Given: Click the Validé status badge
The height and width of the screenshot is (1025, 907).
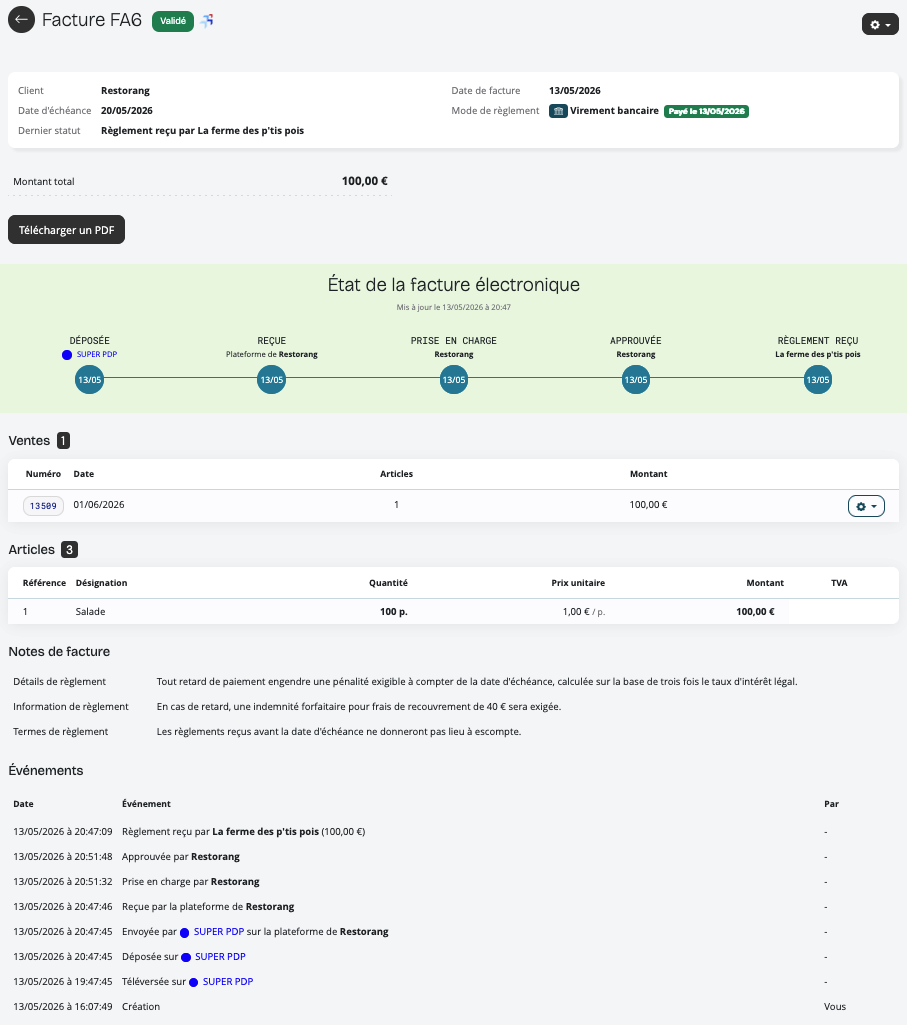Looking at the screenshot, I should coord(173,21).
